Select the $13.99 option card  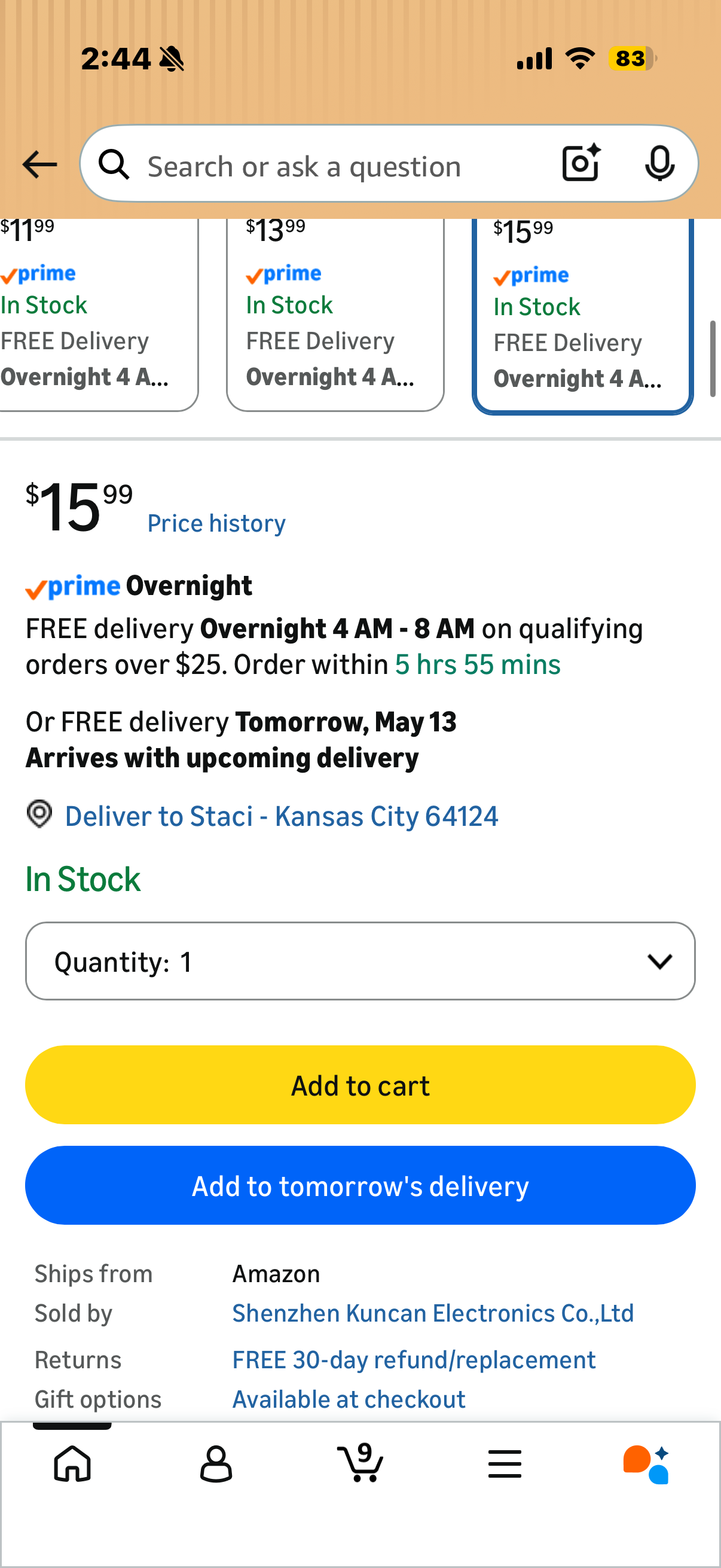click(335, 315)
